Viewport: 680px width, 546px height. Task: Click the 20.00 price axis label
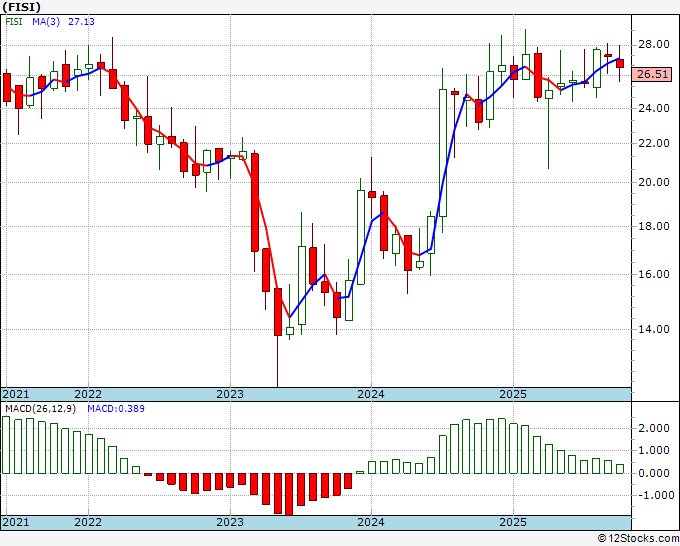(654, 182)
